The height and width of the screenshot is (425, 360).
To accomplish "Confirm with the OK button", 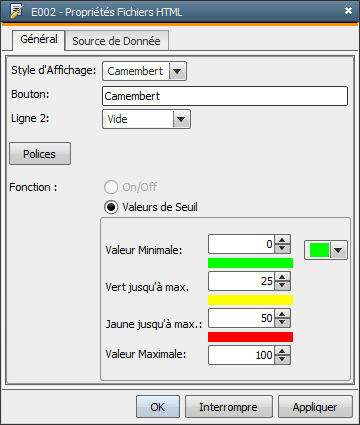I will coord(158,407).
